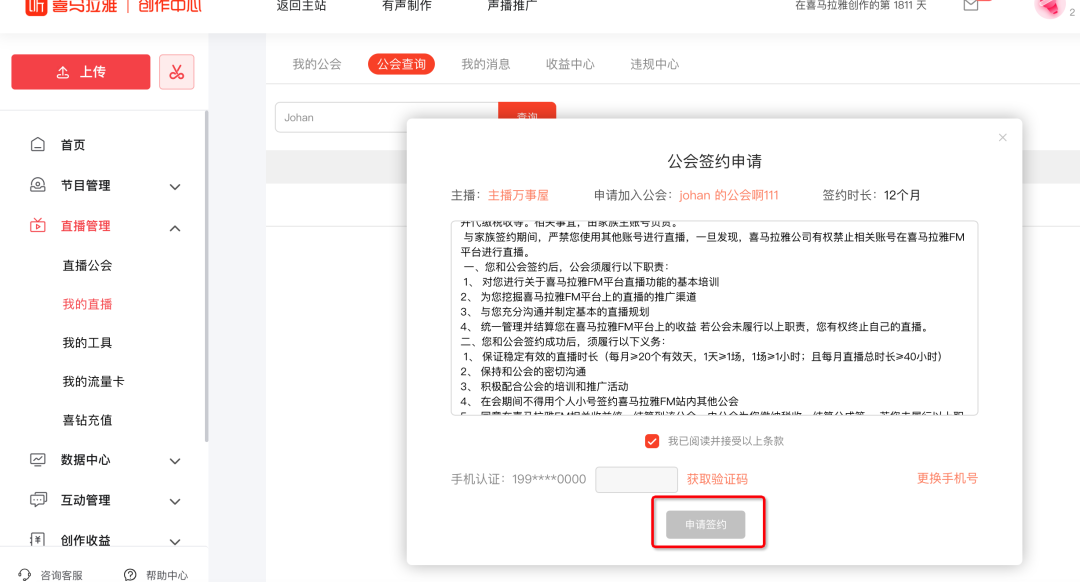1080x582 pixels.
Task: Click inside the agreement terms text box
Action: (714, 318)
